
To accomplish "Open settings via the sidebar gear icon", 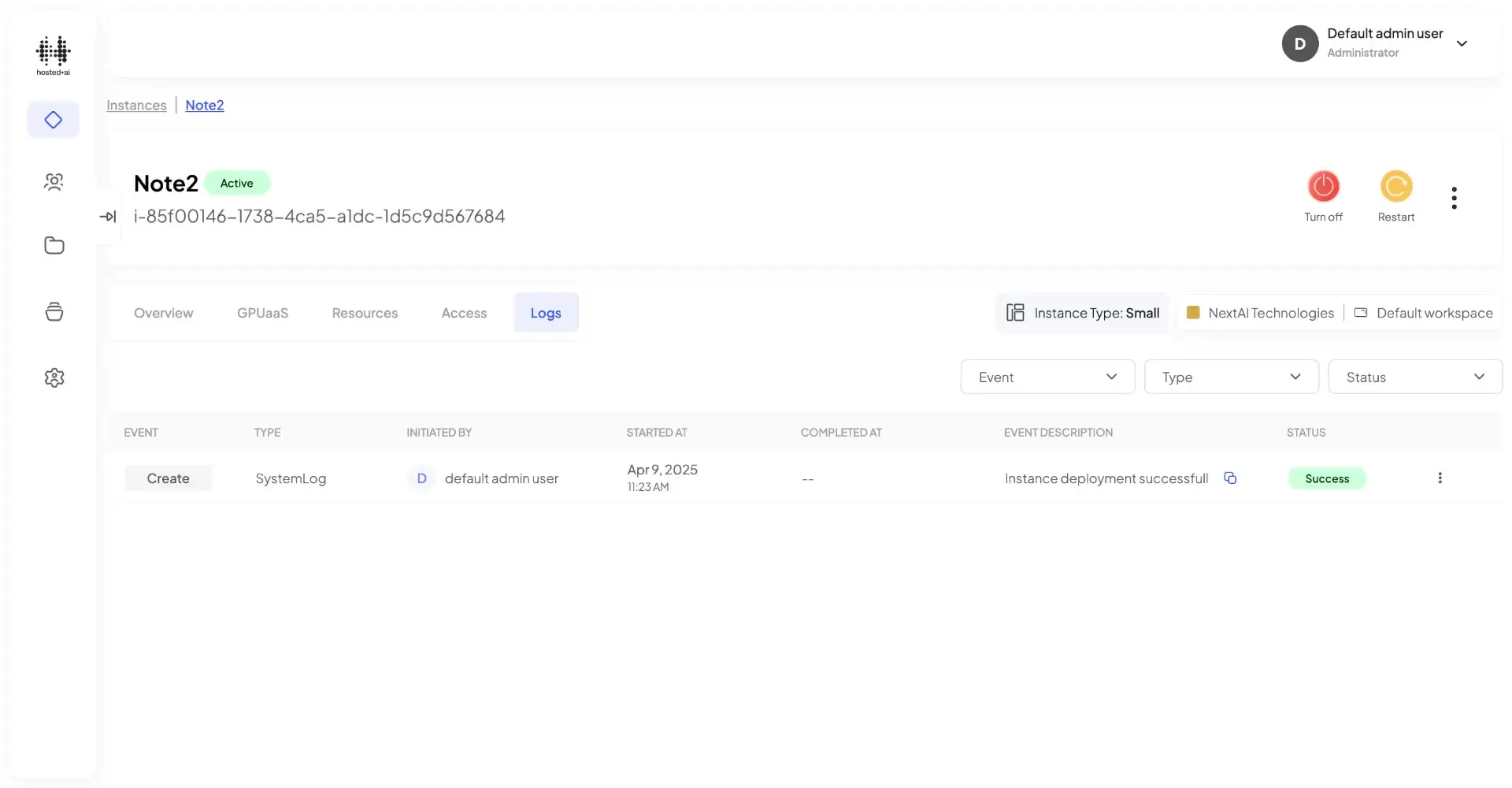I will click(53, 377).
